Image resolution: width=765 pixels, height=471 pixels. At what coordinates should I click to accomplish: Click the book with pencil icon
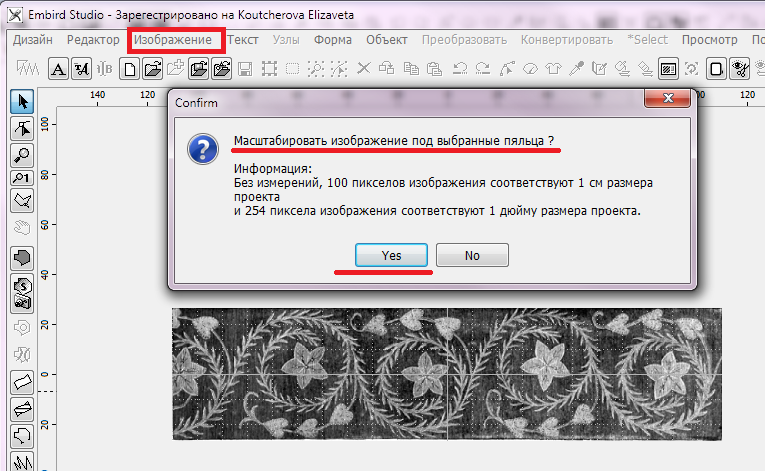point(599,69)
